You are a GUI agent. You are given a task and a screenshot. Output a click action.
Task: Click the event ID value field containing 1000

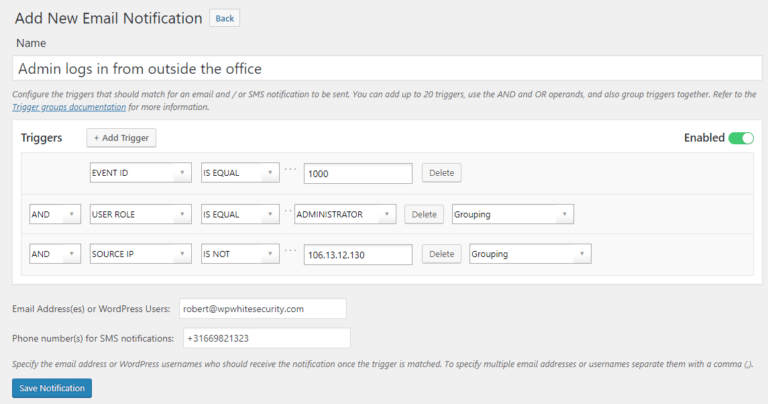pos(358,173)
